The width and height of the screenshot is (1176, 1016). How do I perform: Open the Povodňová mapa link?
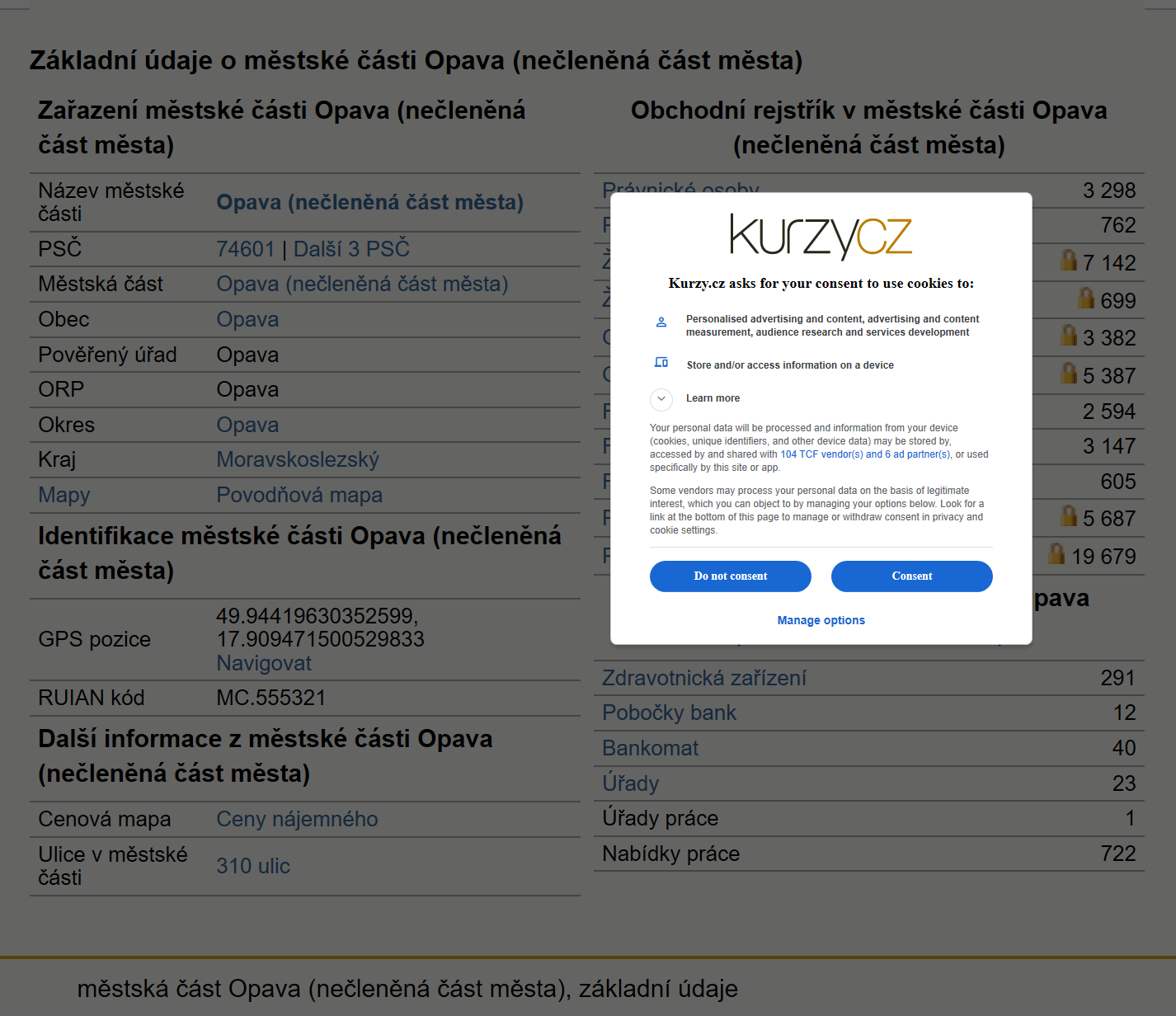tap(299, 496)
